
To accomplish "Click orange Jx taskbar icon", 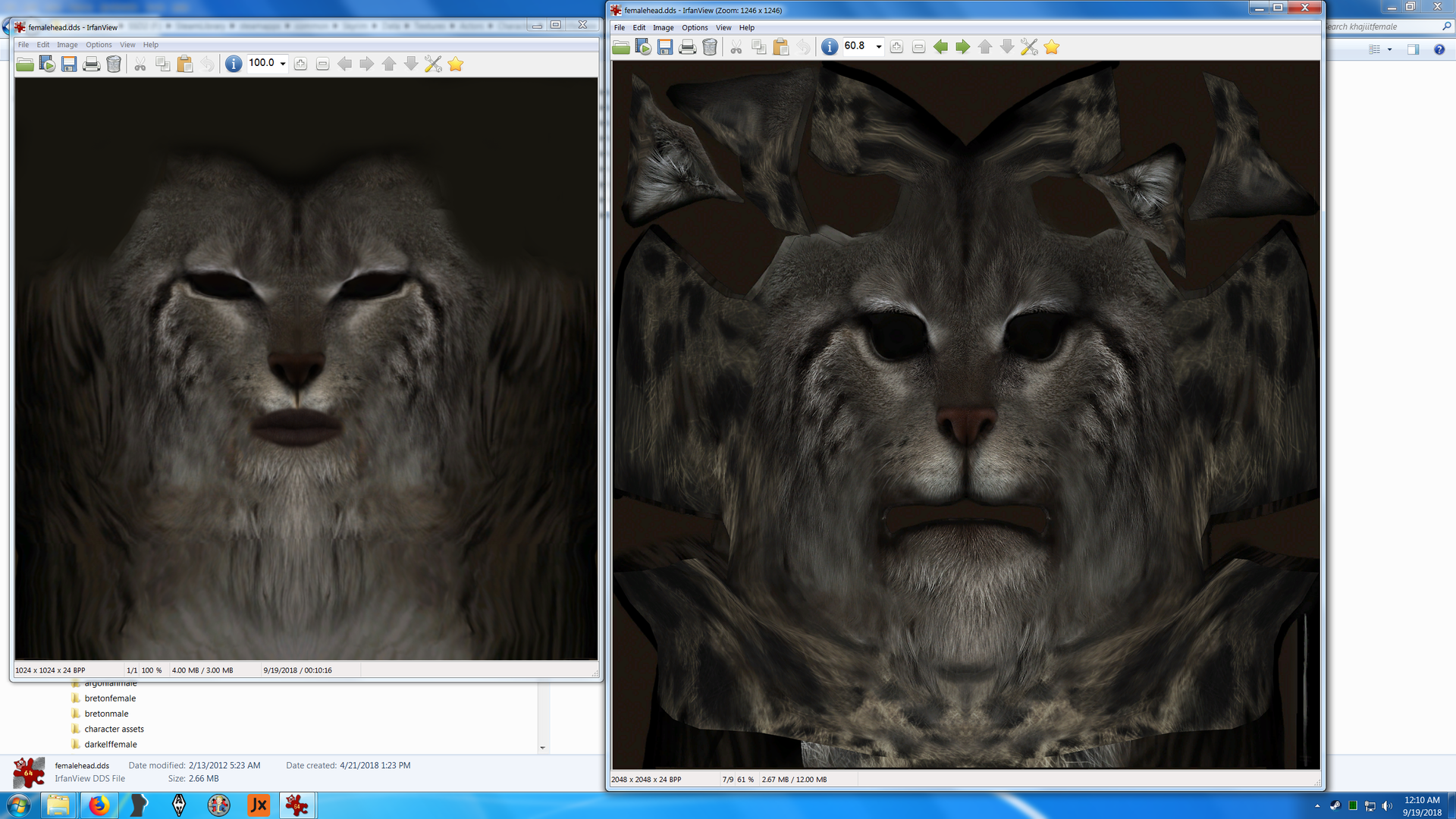I will (259, 805).
